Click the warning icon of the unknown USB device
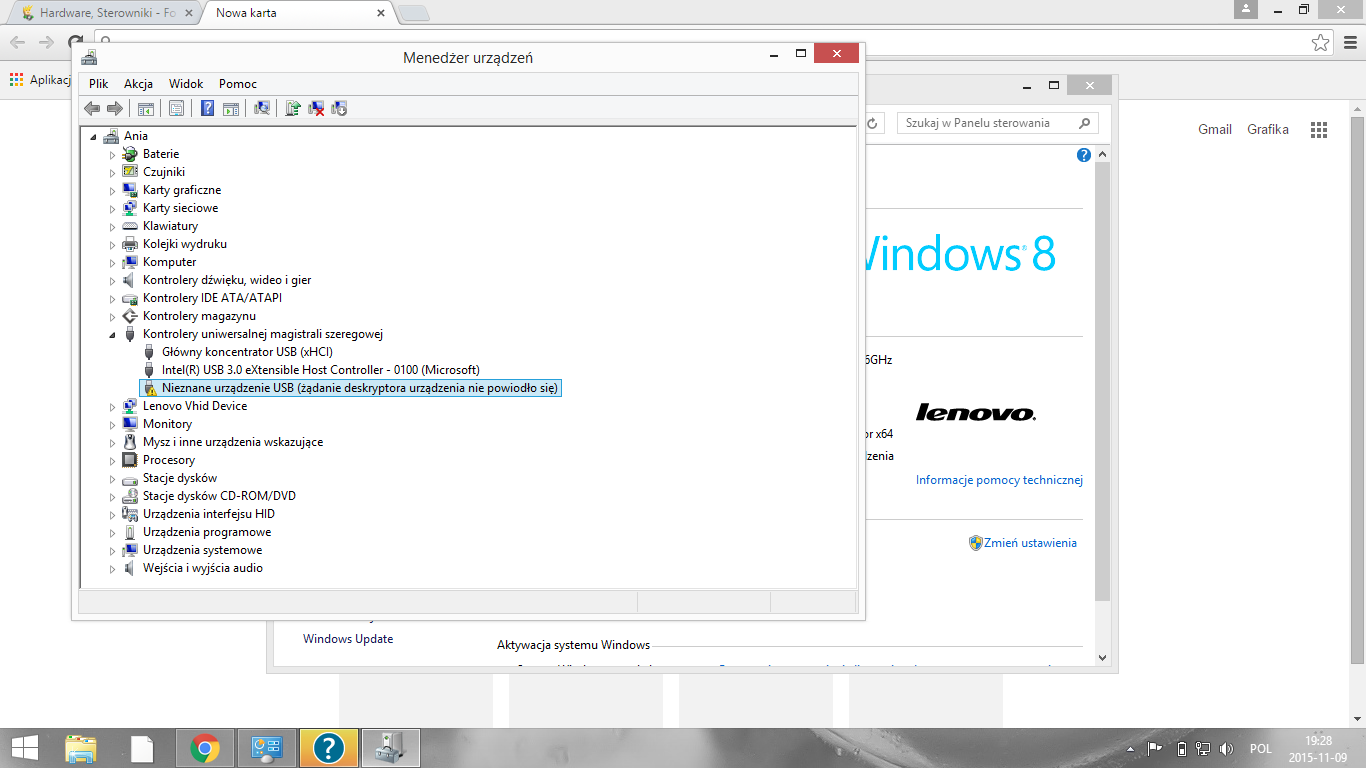Viewport: 1366px width, 768px height. (149, 388)
